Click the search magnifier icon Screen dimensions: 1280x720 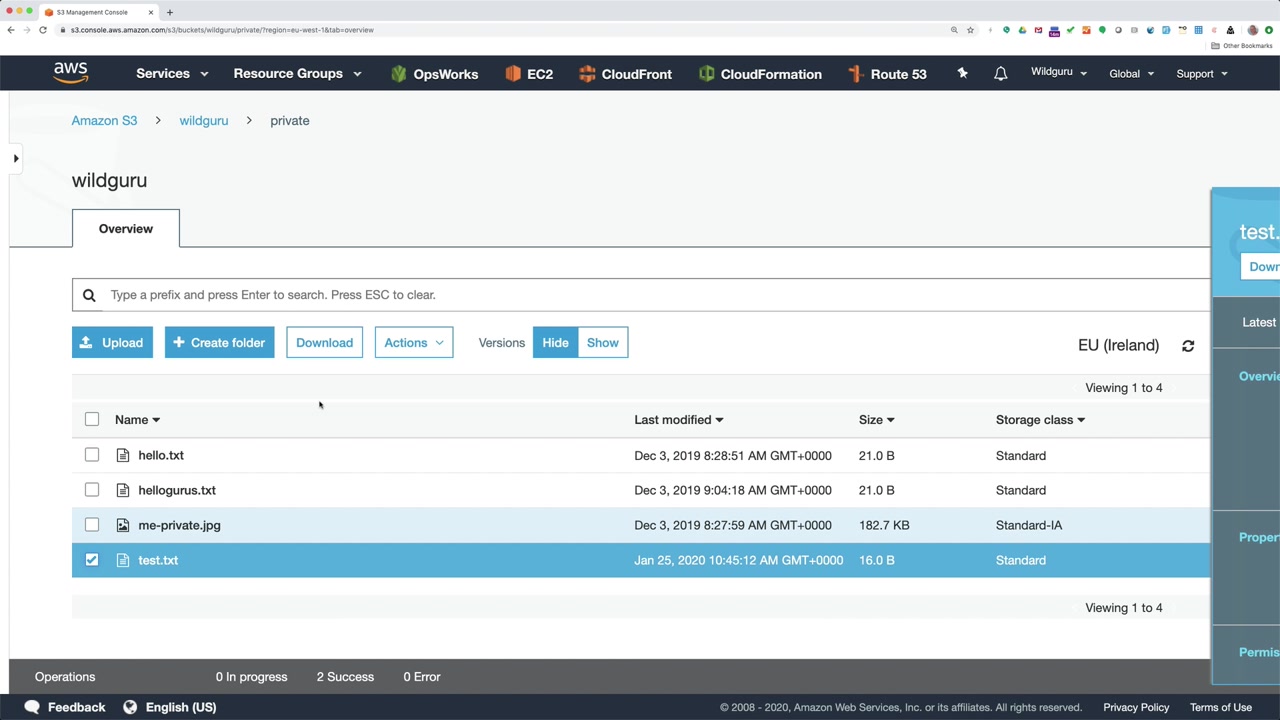[89, 295]
